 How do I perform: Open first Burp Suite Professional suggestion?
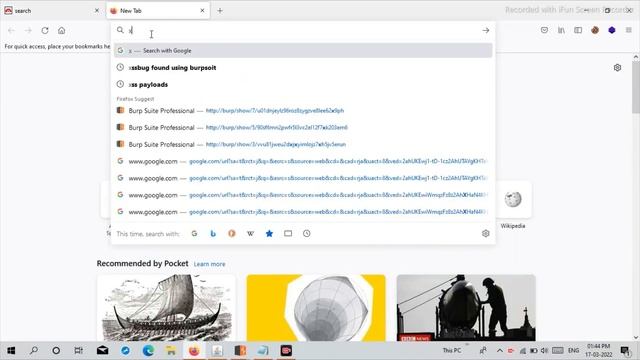pyautogui.click(x=303, y=111)
